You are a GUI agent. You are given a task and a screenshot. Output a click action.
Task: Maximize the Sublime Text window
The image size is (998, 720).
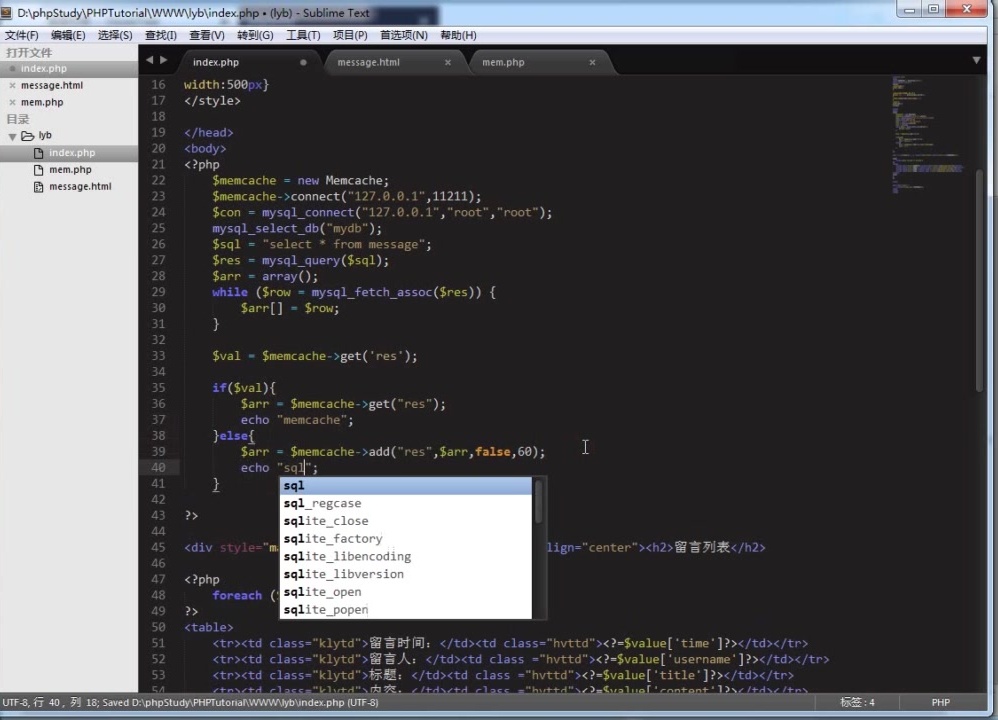934,9
